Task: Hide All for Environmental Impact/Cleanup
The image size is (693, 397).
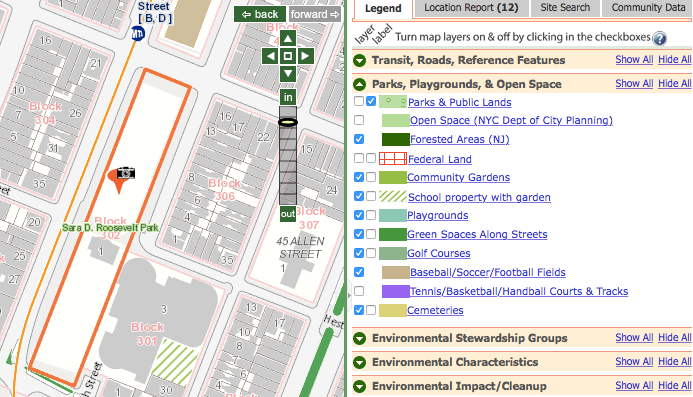Action: 674,386
